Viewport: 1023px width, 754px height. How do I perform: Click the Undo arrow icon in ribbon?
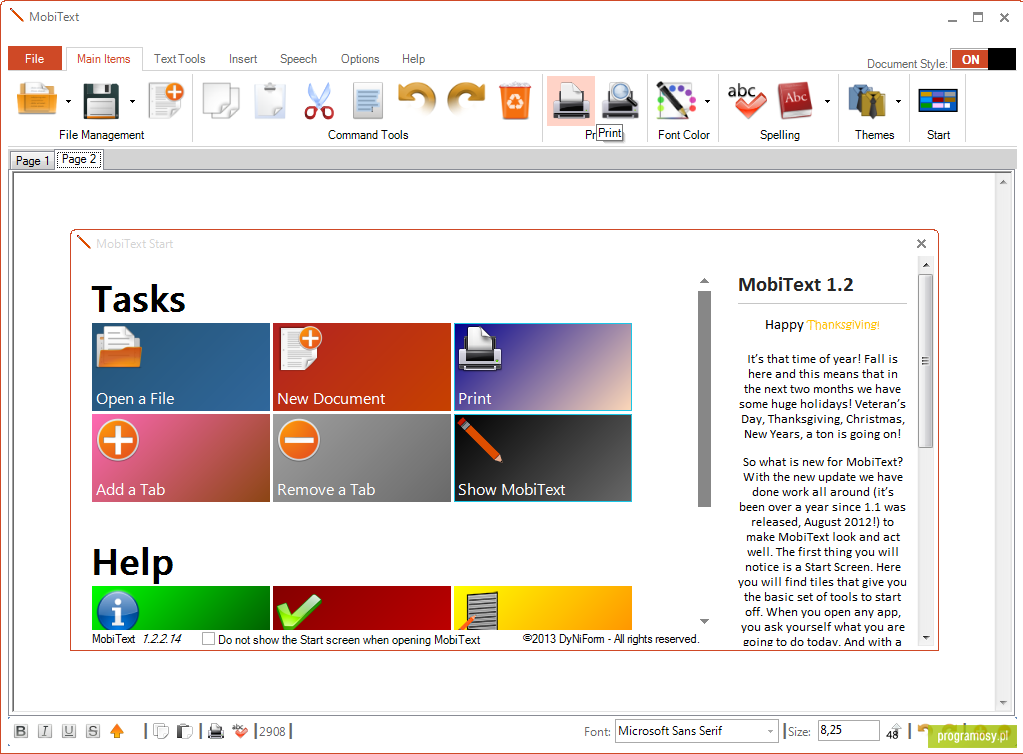417,99
